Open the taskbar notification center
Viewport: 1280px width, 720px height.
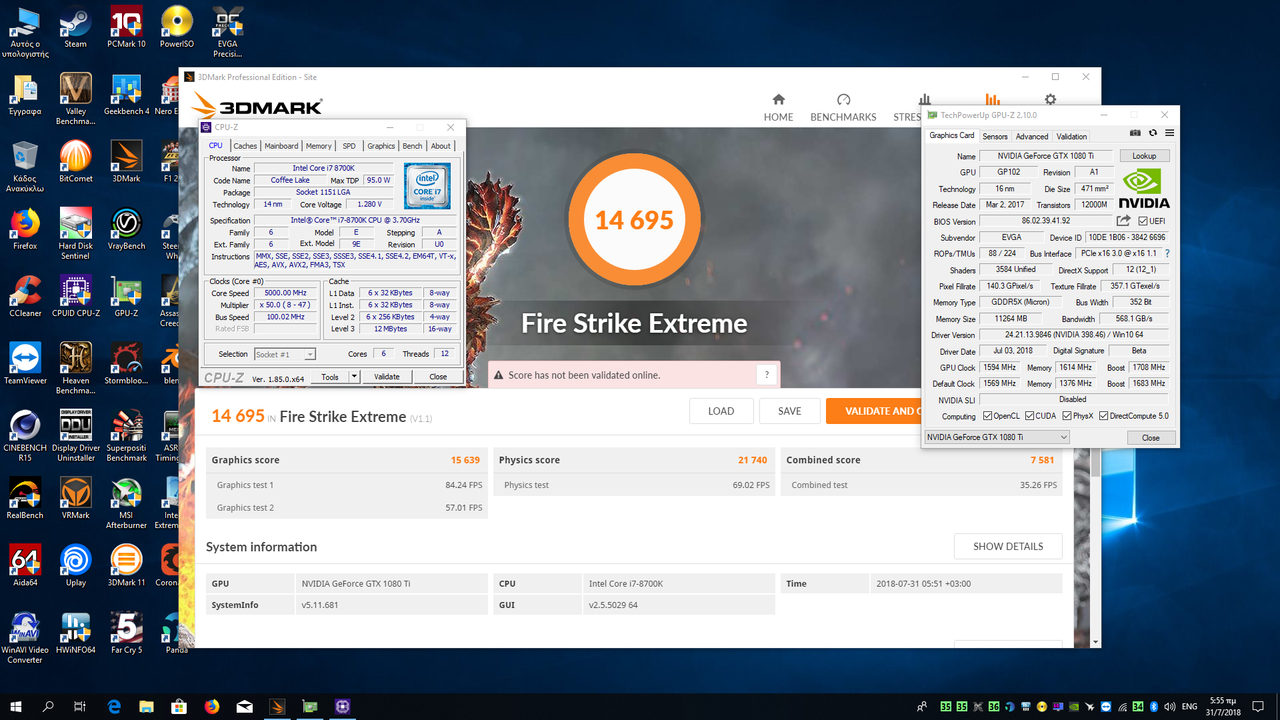click(1259, 706)
